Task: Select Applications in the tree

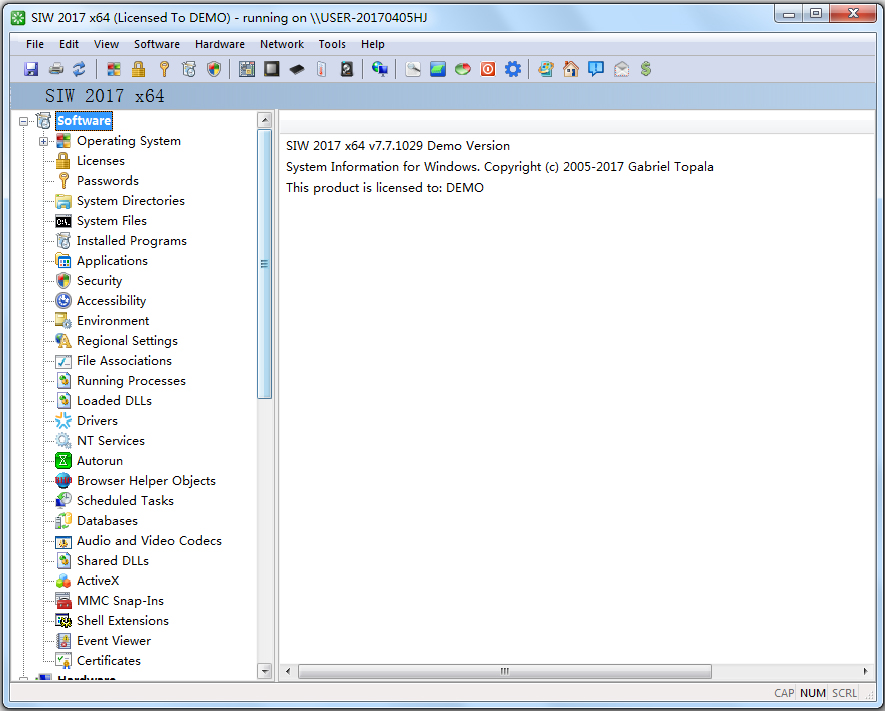Action: click(x=112, y=261)
